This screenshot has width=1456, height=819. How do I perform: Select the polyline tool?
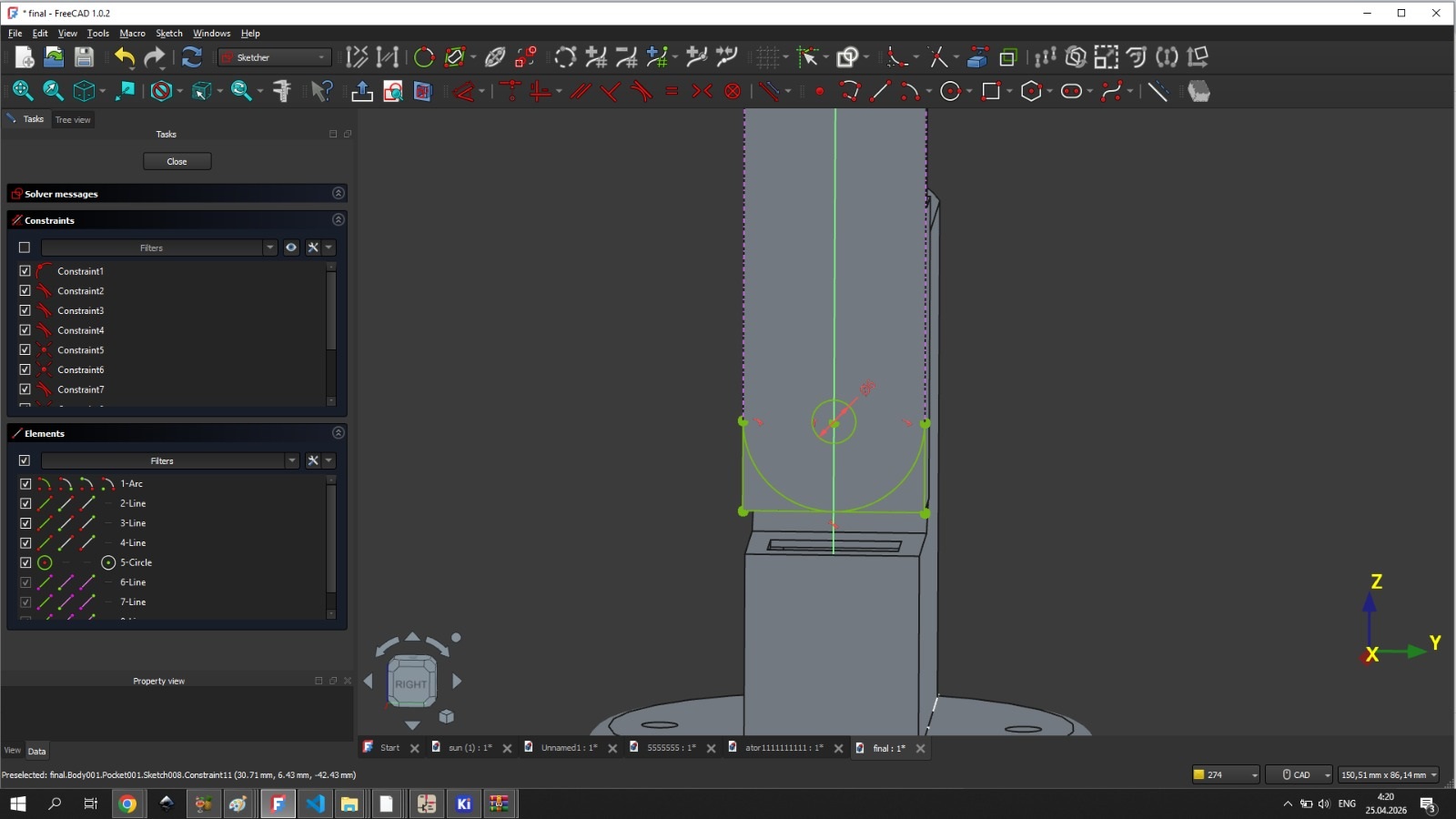tap(850, 91)
